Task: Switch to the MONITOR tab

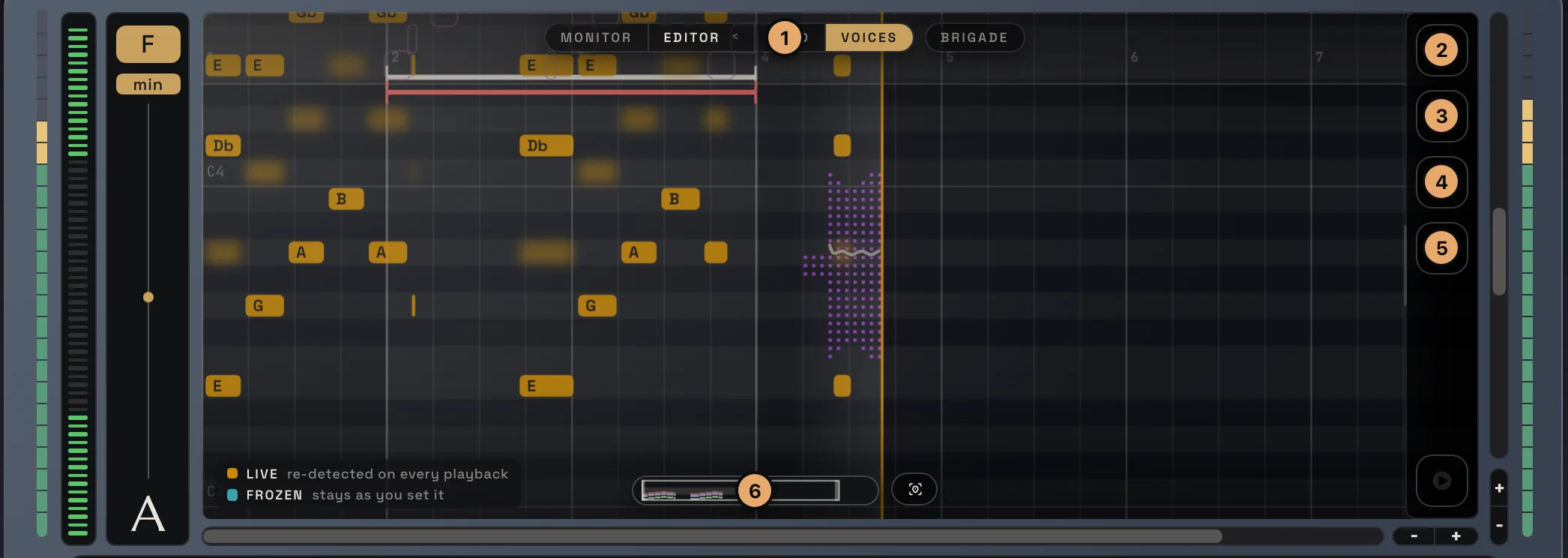Action: 596,37
